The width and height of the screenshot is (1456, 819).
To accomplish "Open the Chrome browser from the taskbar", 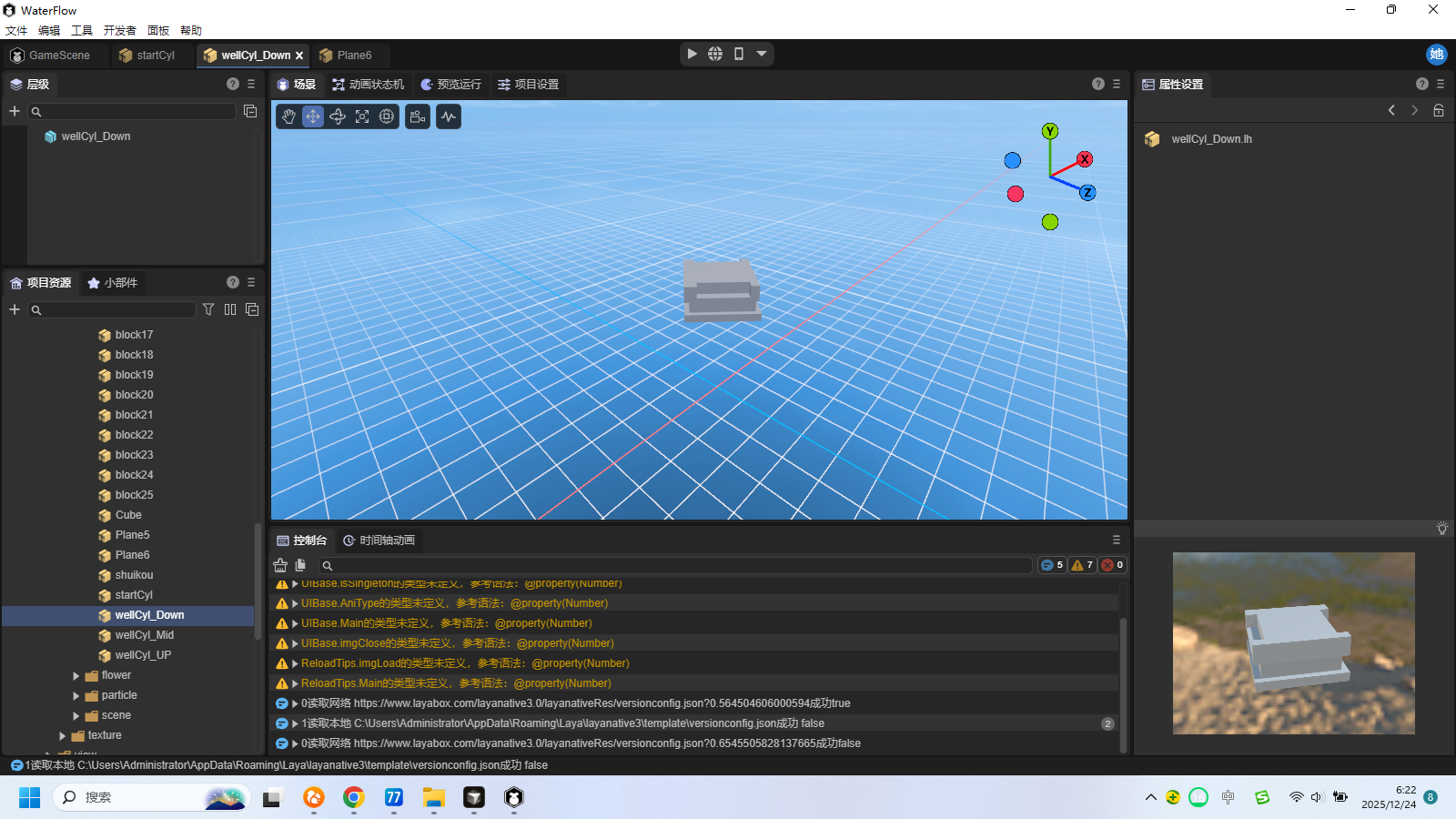I will tap(354, 798).
